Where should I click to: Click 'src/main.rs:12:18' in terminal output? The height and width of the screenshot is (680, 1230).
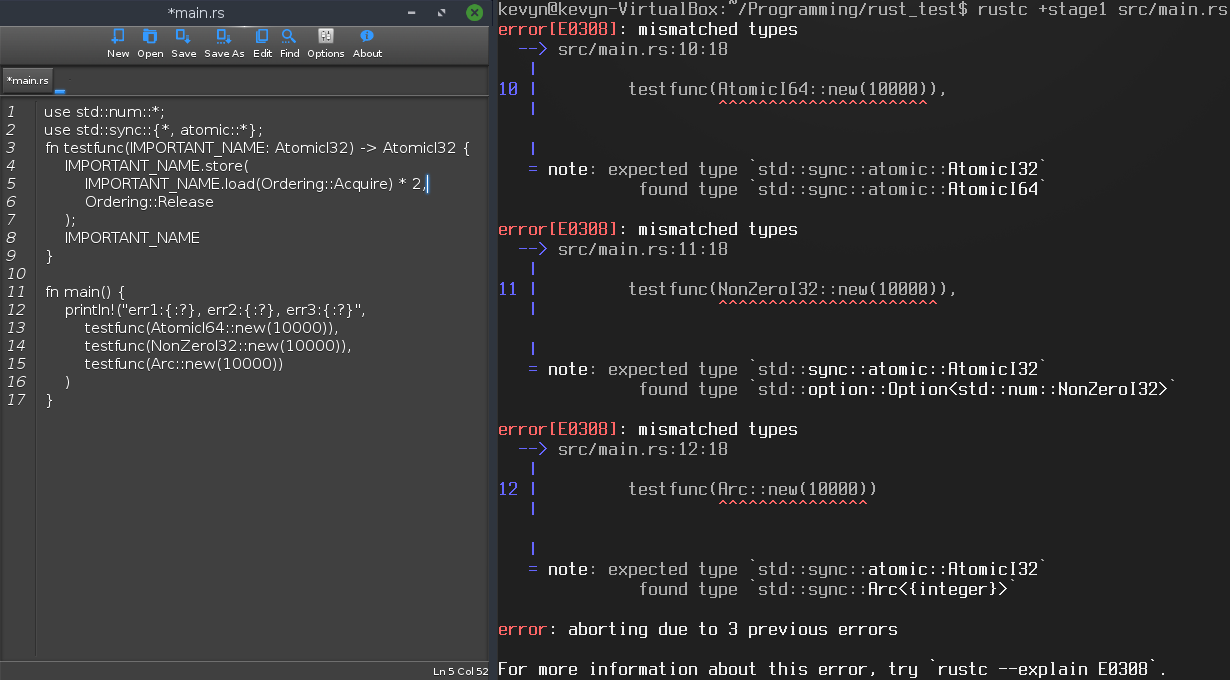coord(642,449)
